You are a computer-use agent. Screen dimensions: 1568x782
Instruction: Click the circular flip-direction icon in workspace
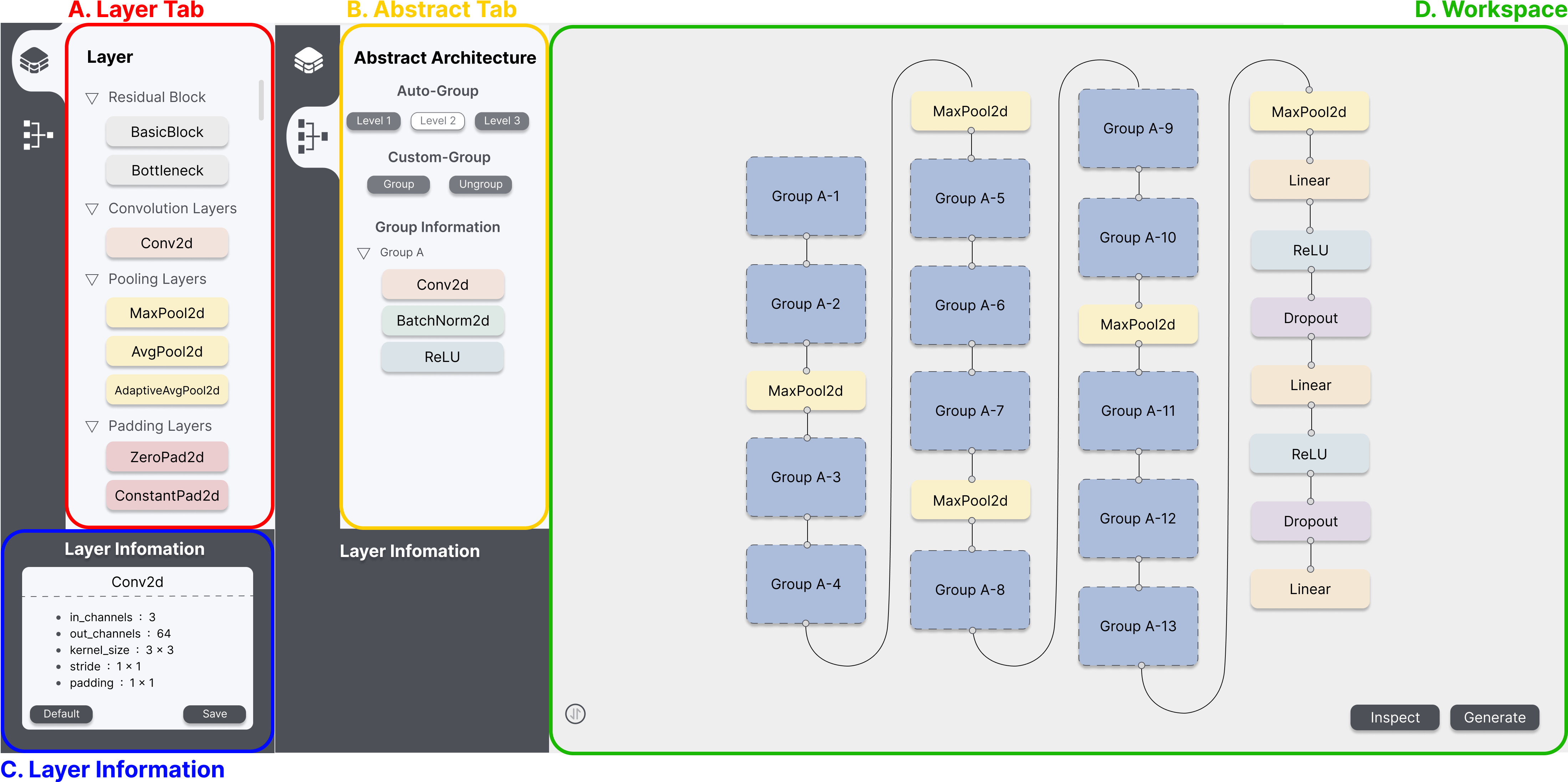575,713
